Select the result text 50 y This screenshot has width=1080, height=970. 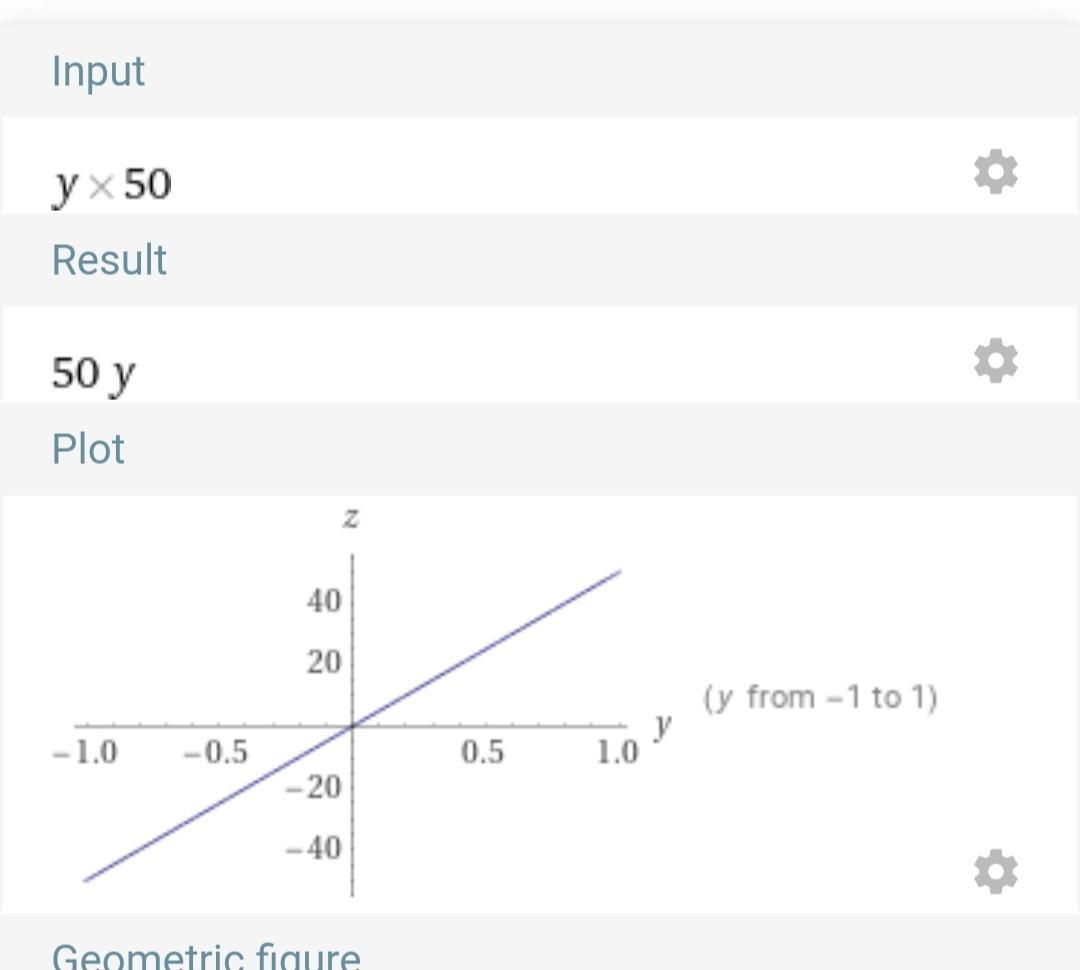pyautogui.click(x=93, y=374)
